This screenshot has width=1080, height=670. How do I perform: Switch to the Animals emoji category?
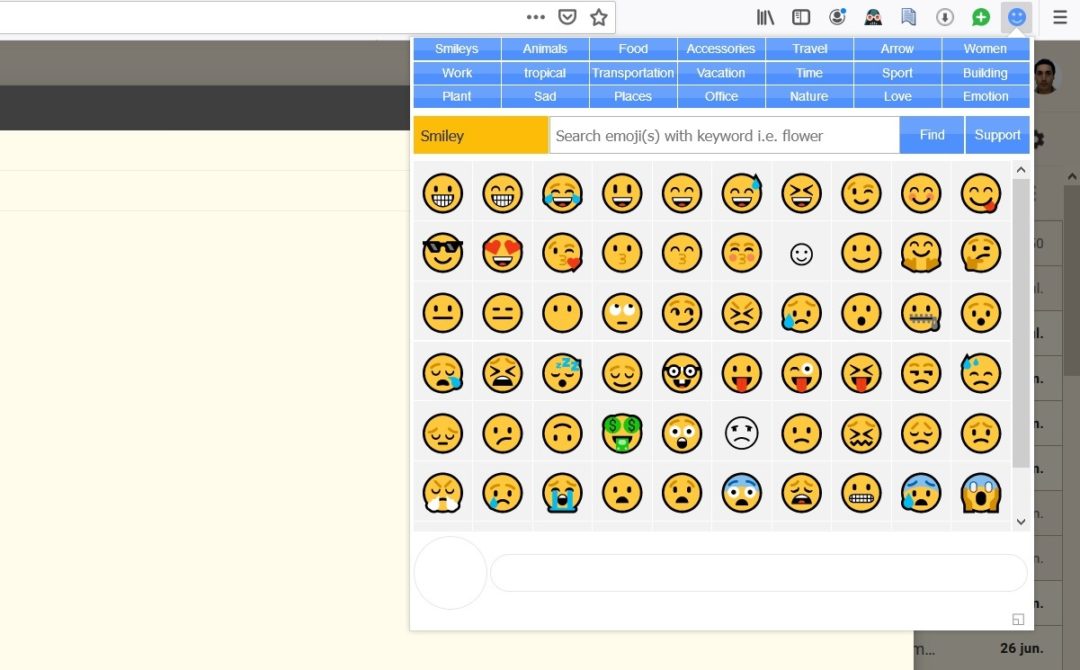(x=545, y=49)
